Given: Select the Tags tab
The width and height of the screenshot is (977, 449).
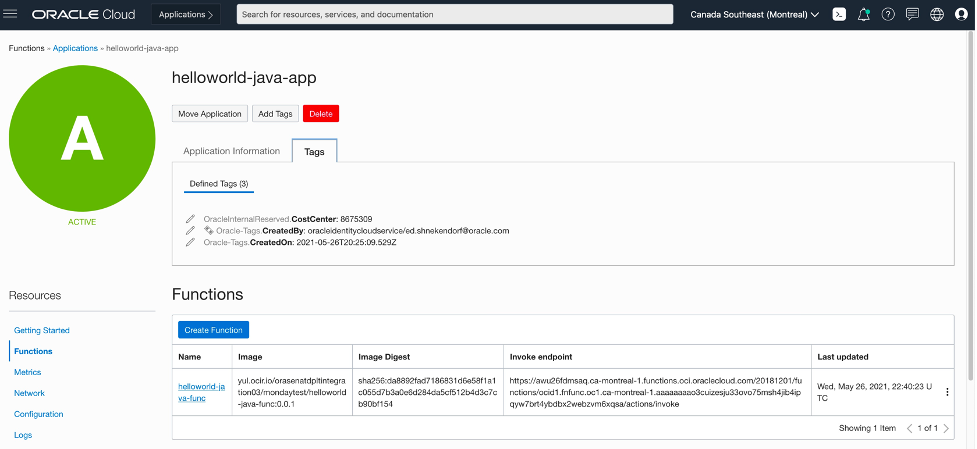Looking at the screenshot, I should click(x=314, y=151).
